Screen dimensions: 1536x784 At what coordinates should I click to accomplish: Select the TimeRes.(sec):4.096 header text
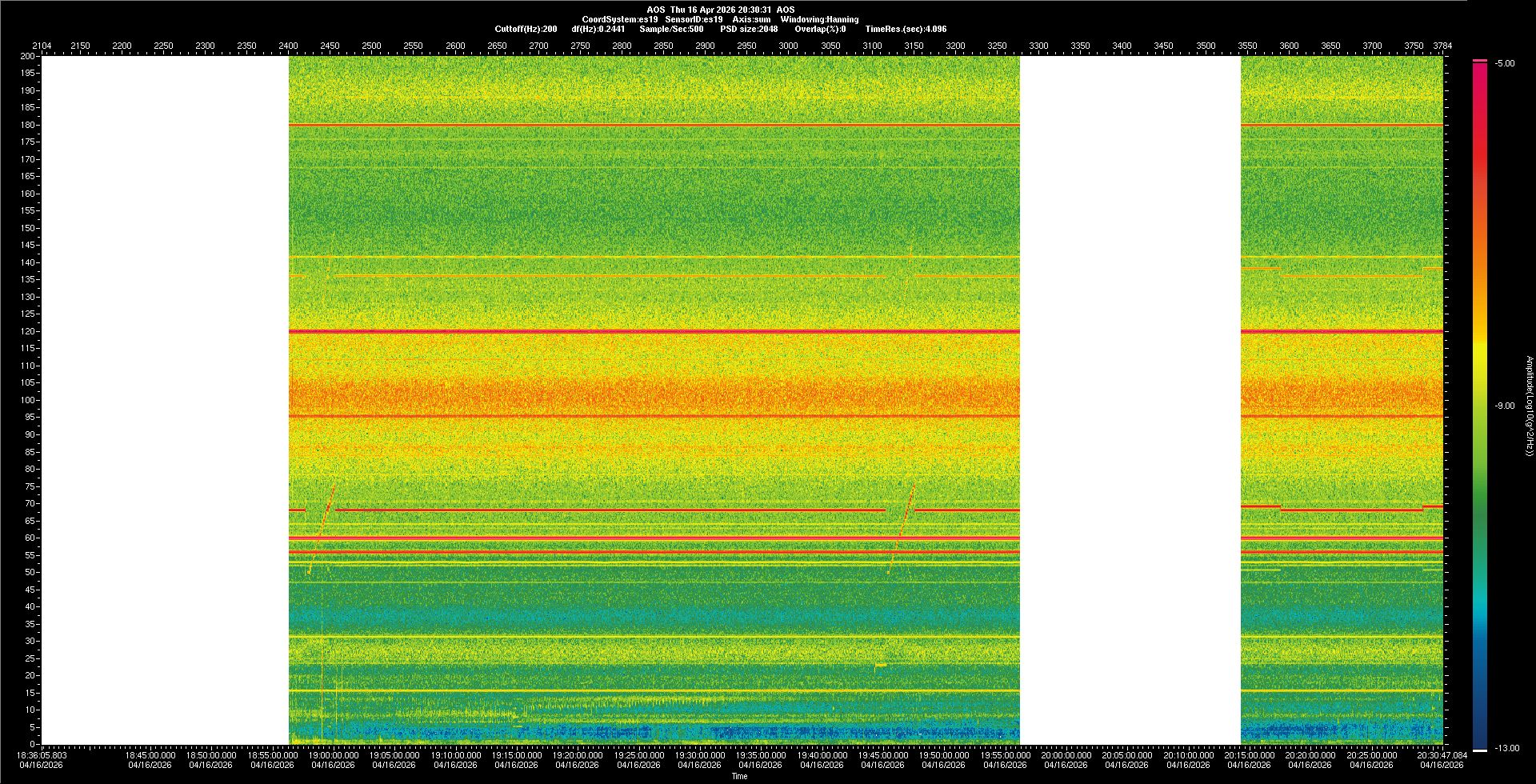pyautogui.click(x=906, y=29)
